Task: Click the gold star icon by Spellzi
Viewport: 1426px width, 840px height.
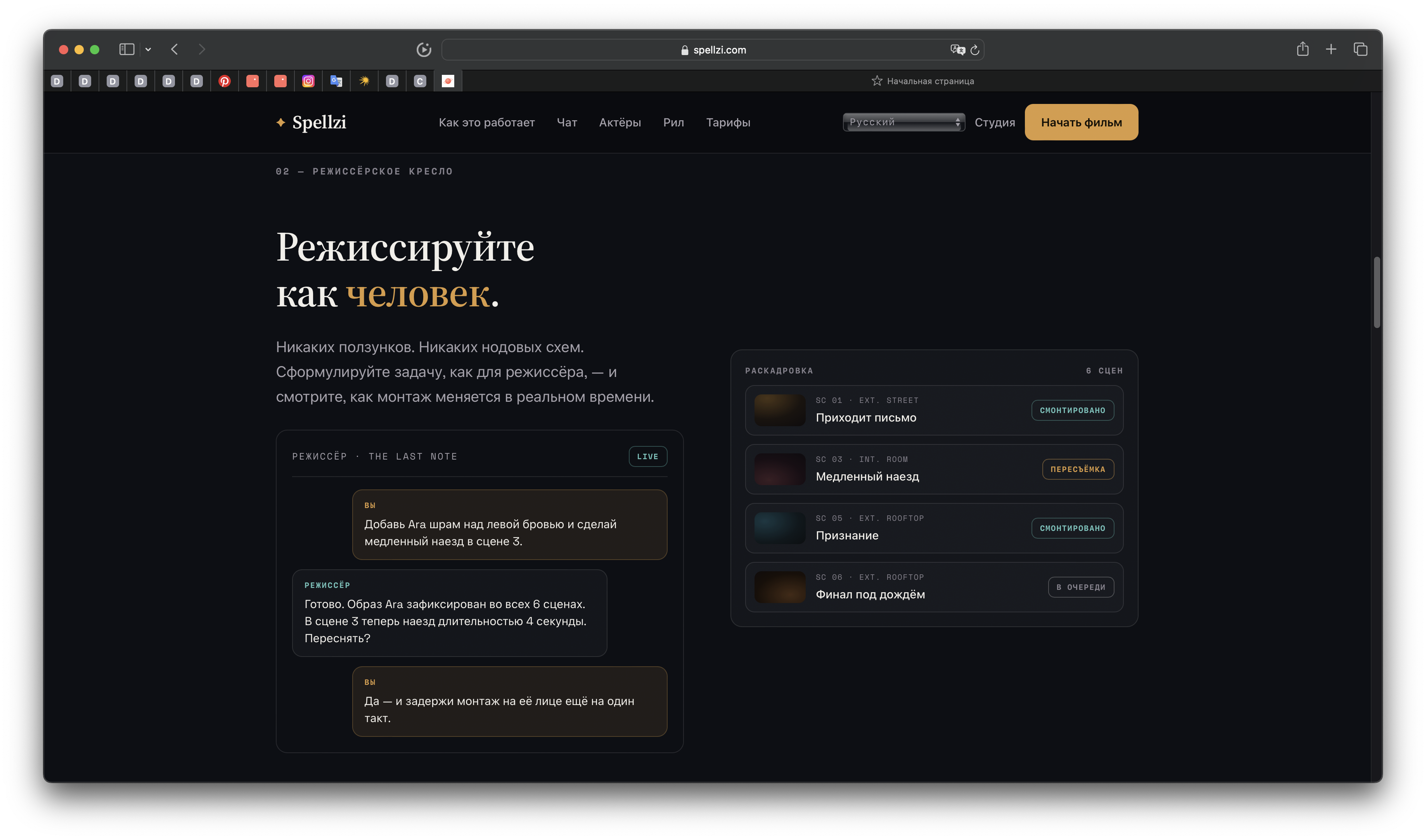Action: (281, 122)
